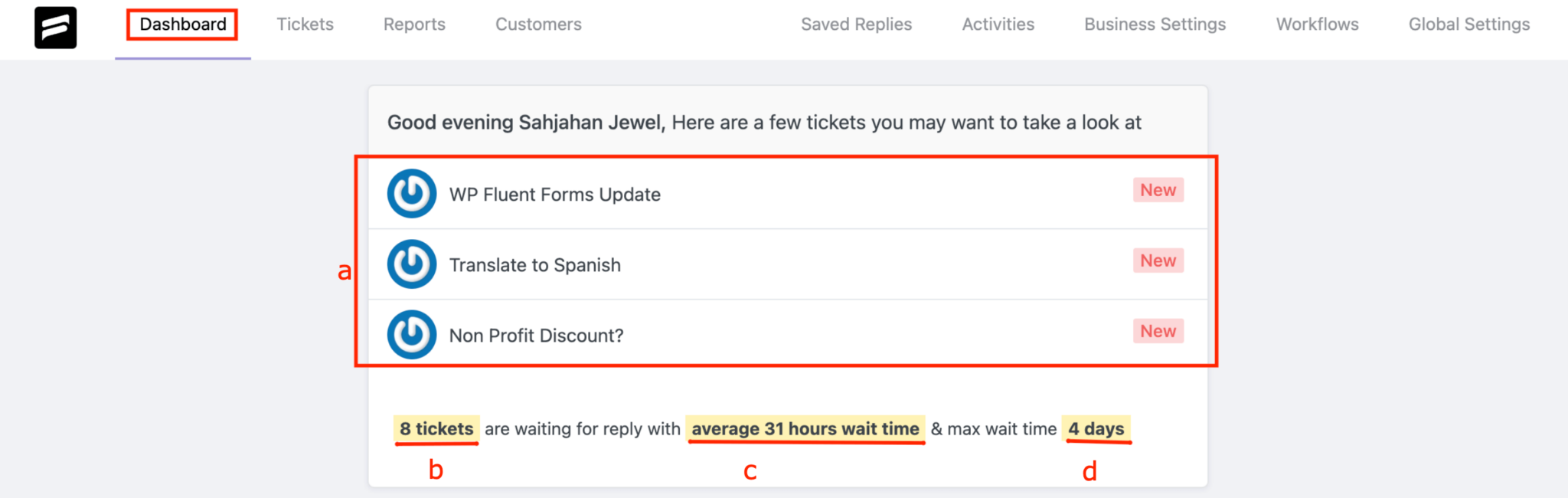Viewport: 1568px width, 498px height.
Task: Click the highlighted 8 tickets text
Action: click(436, 429)
